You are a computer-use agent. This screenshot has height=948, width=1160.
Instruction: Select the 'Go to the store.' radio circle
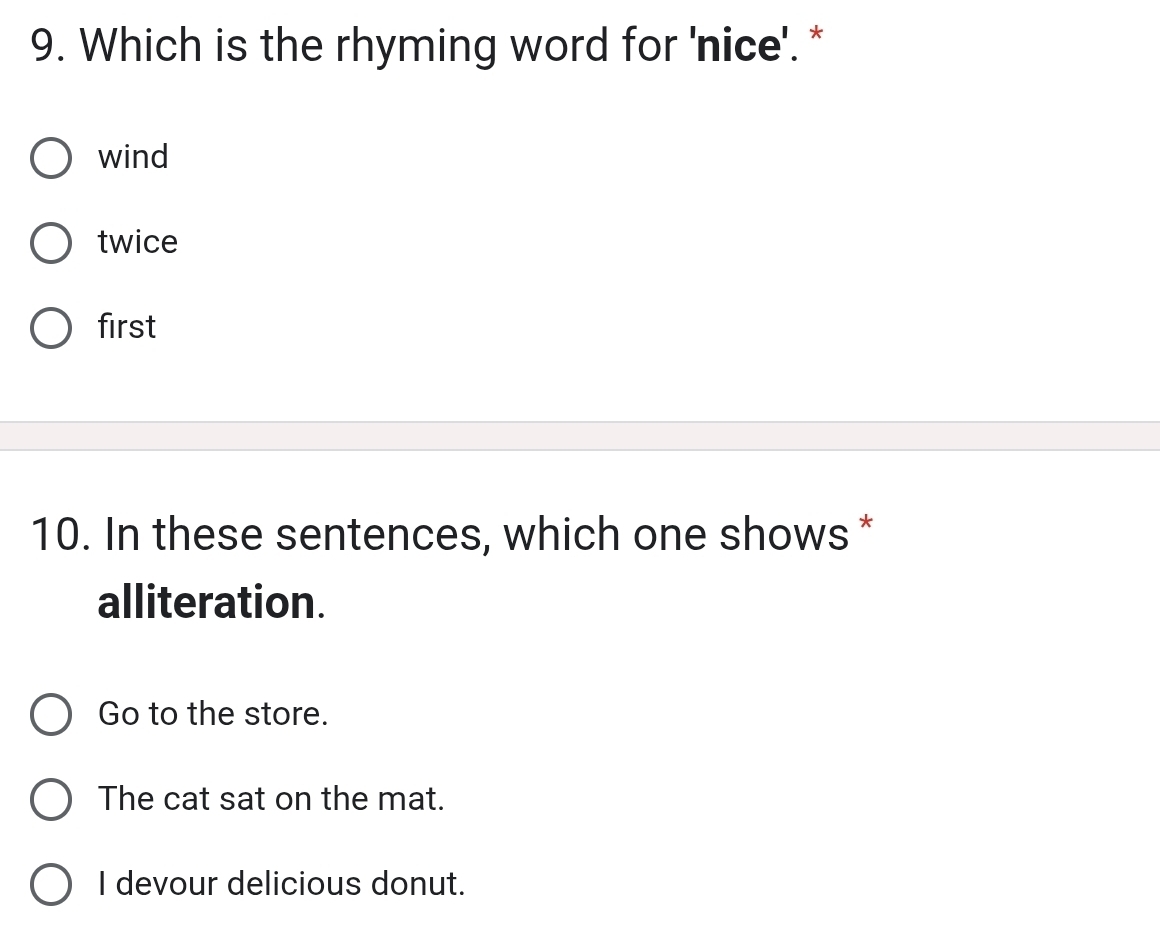51,715
